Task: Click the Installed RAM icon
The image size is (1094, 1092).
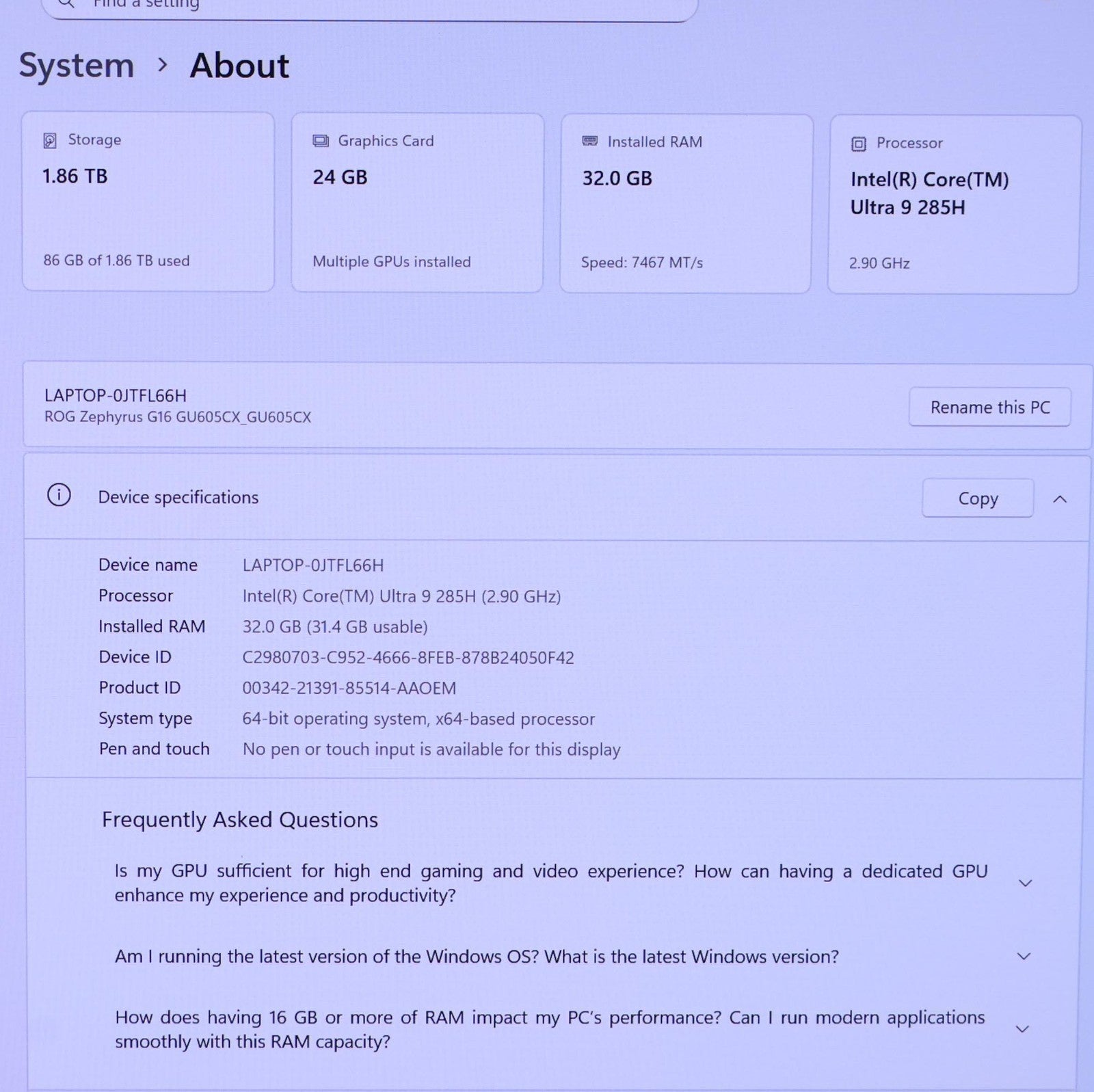Action: (x=589, y=142)
